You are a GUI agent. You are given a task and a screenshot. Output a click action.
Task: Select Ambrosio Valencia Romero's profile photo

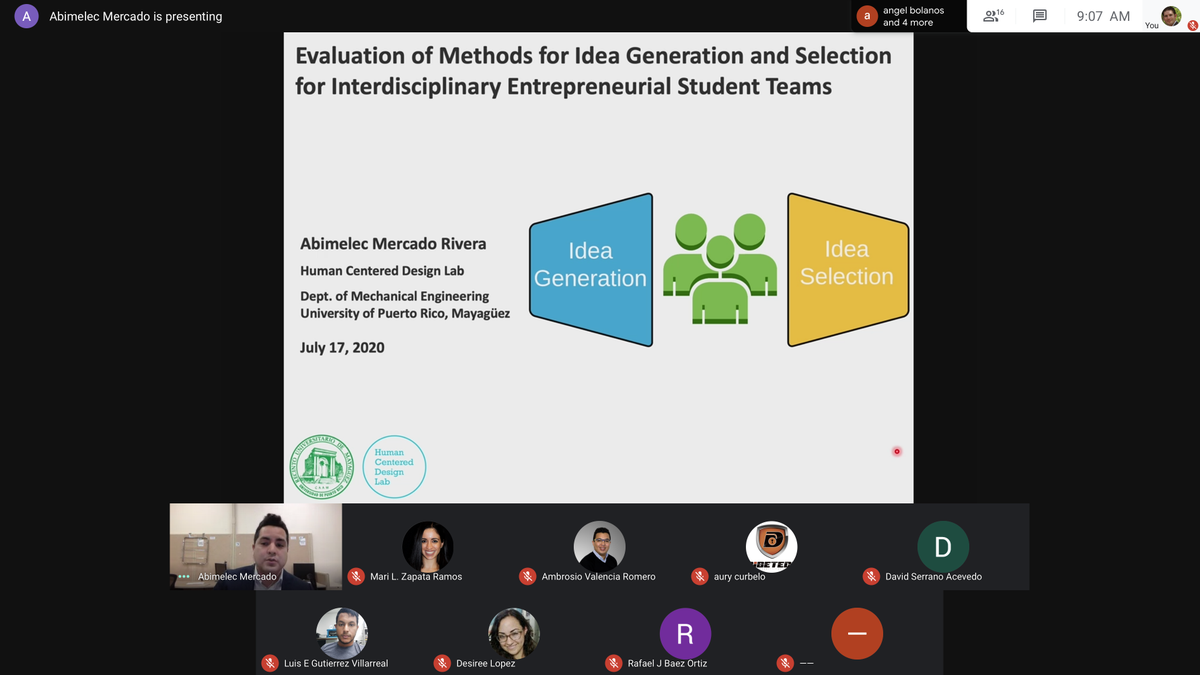pyautogui.click(x=599, y=546)
